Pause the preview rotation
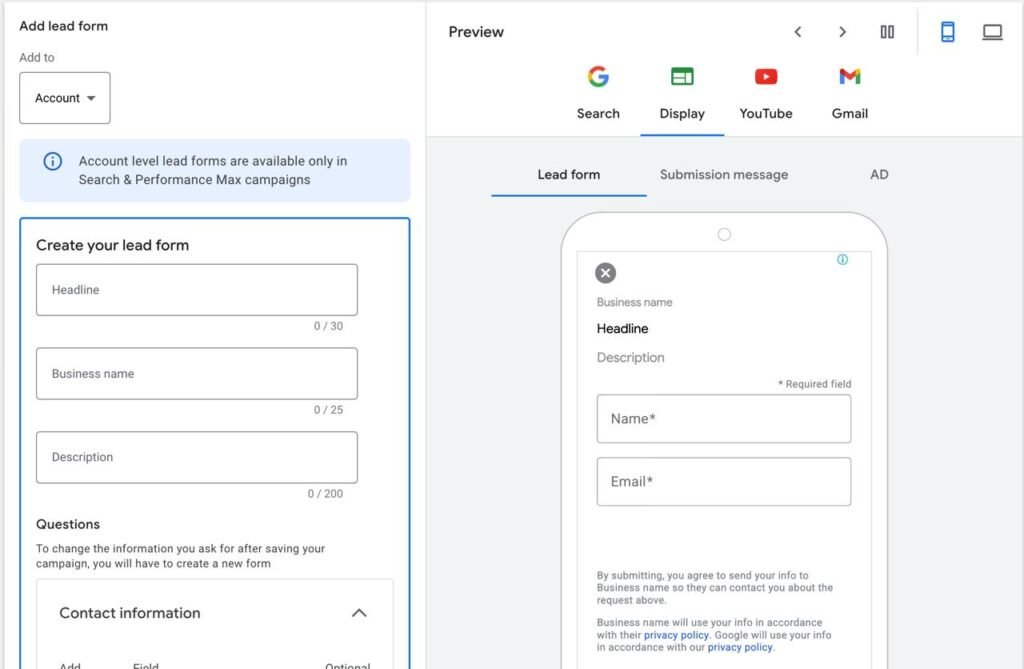 [x=887, y=32]
